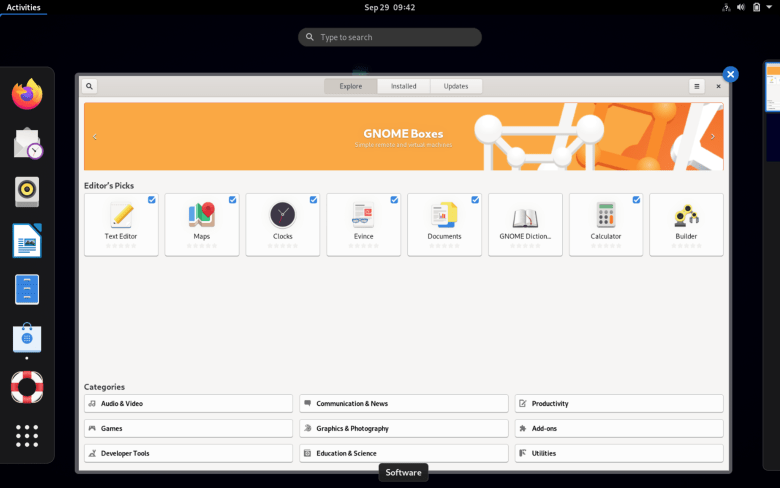
Task: Open Utilities category
Action: coord(619,453)
